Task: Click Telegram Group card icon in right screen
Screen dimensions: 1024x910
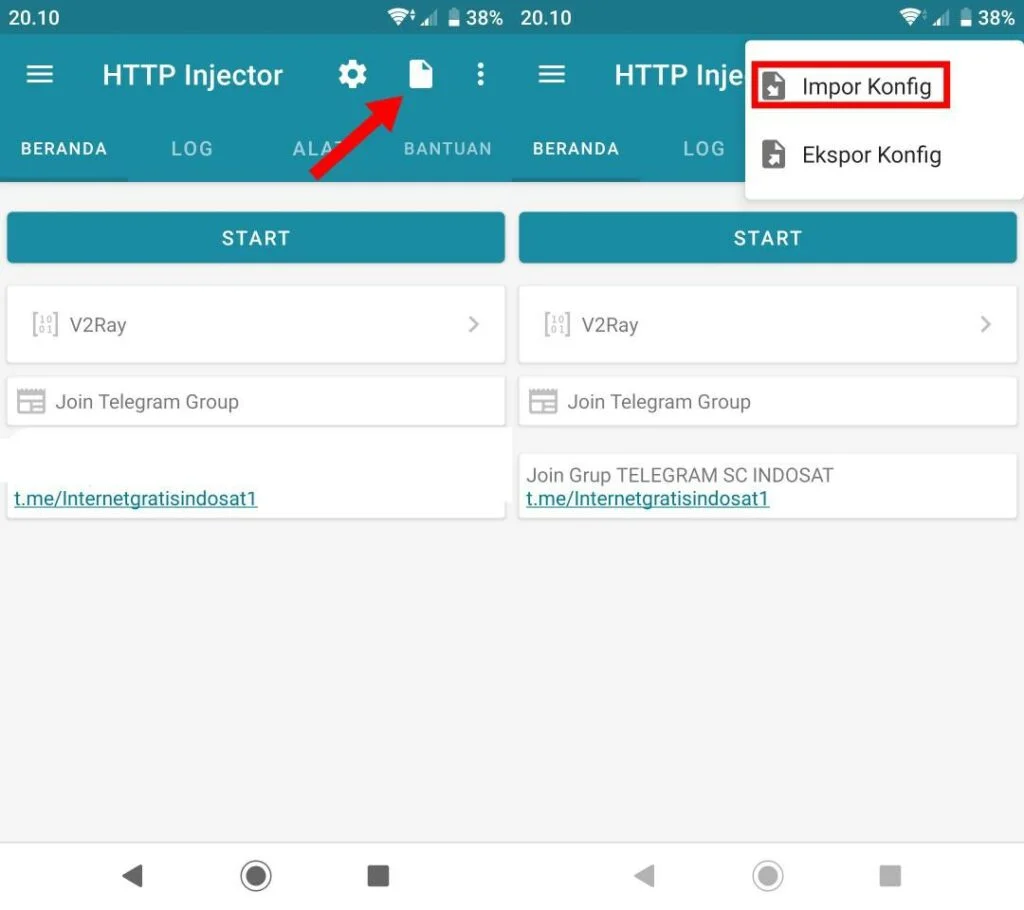Action: point(543,401)
